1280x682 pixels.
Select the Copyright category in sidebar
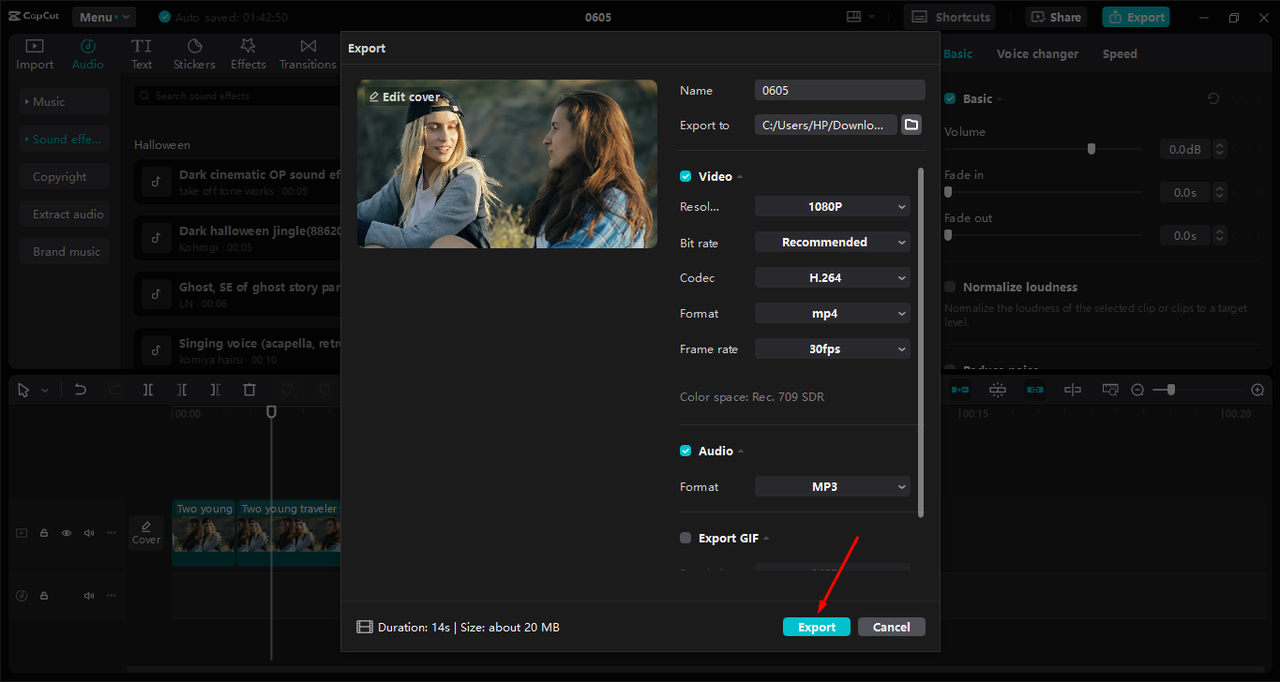[64, 177]
